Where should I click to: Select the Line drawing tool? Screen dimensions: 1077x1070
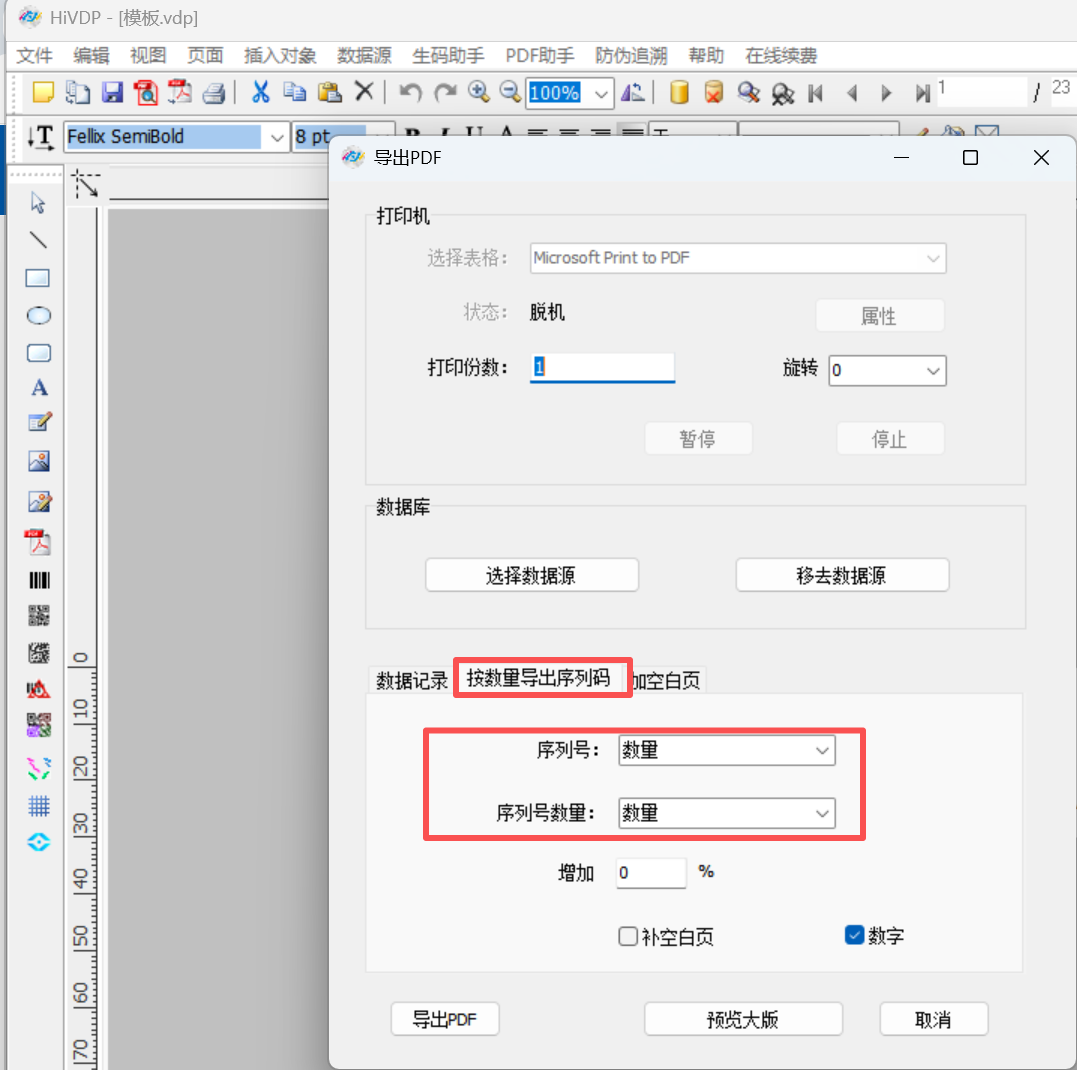coord(38,240)
